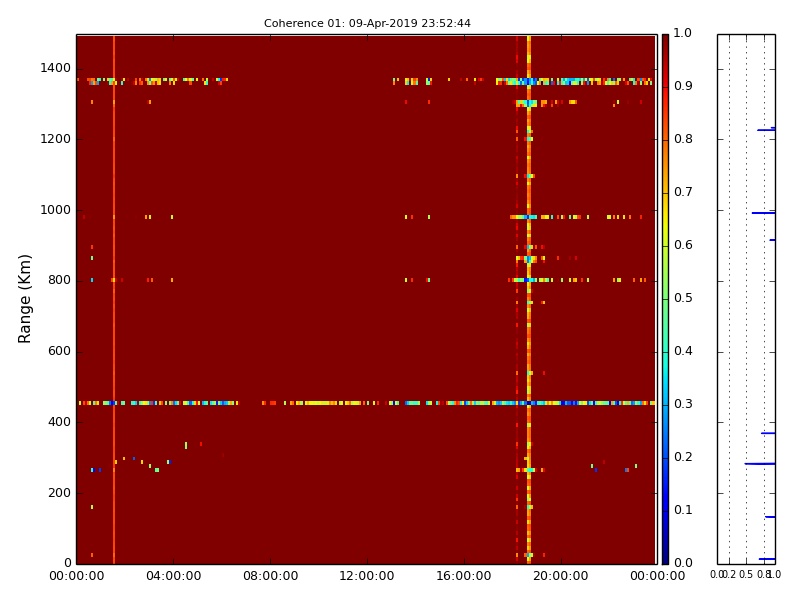Click the 1000 range tick label

[x=56, y=210]
